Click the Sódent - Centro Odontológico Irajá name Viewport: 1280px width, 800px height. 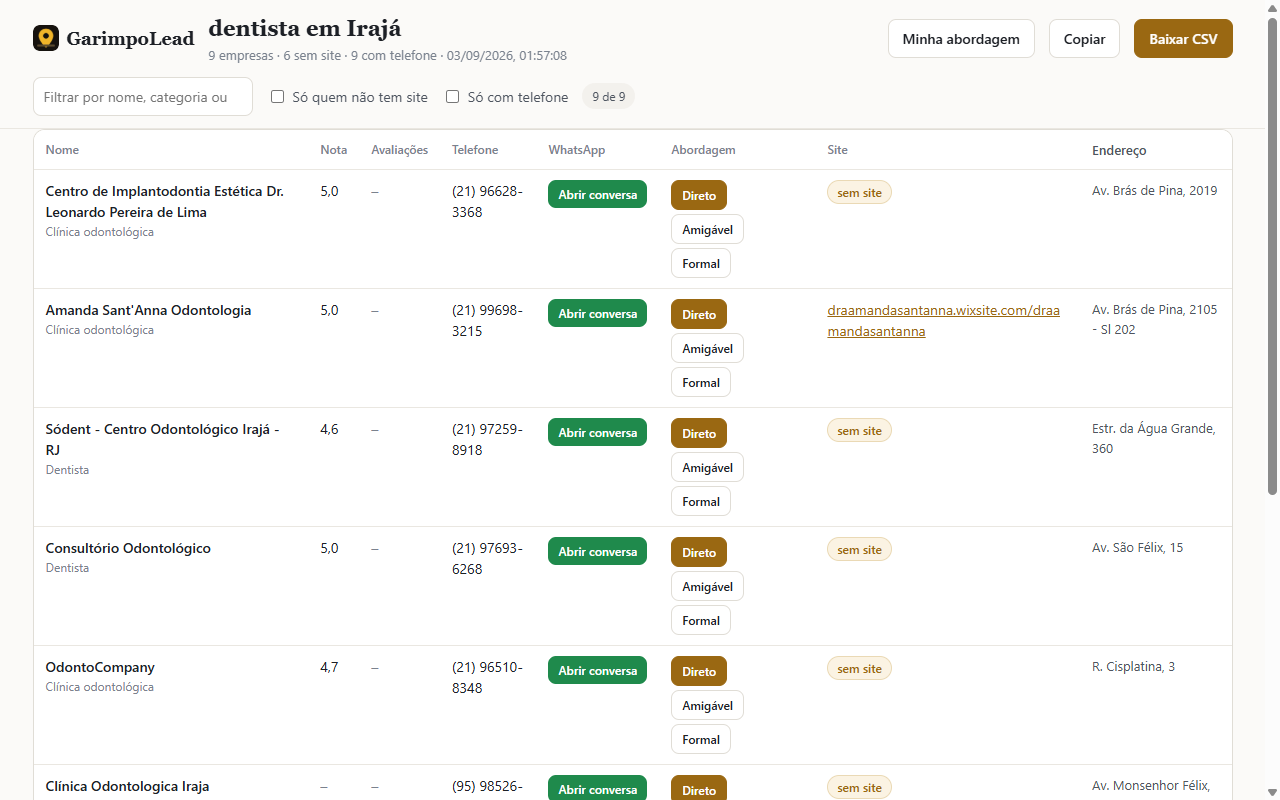[x=163, y=439]
